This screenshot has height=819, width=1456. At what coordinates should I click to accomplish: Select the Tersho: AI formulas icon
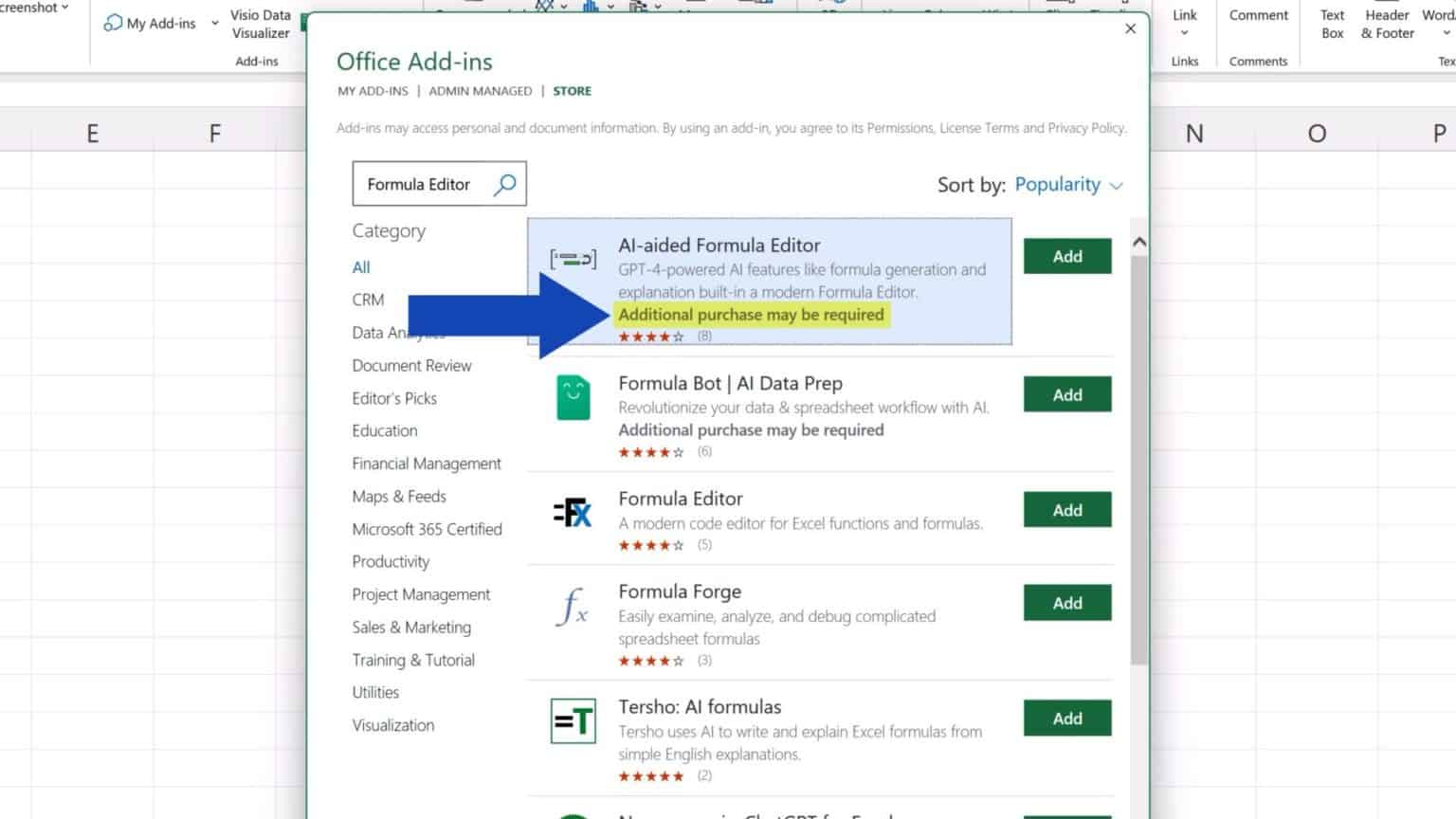(572, 721)
